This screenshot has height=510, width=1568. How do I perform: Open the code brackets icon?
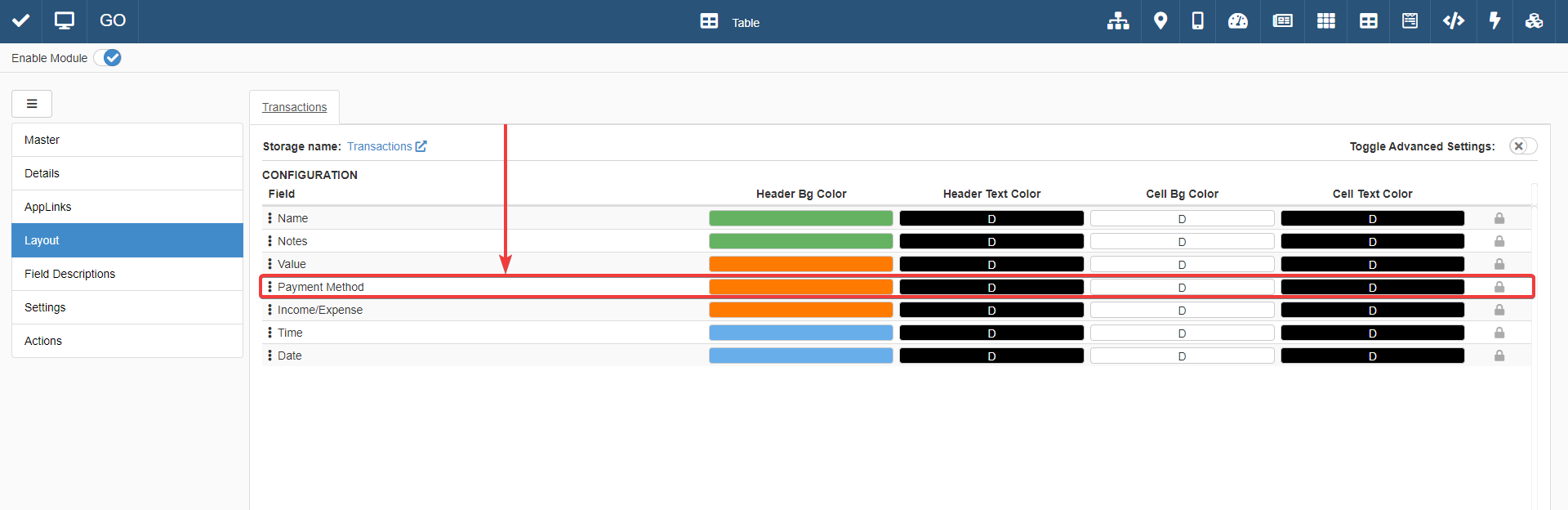1453,21
